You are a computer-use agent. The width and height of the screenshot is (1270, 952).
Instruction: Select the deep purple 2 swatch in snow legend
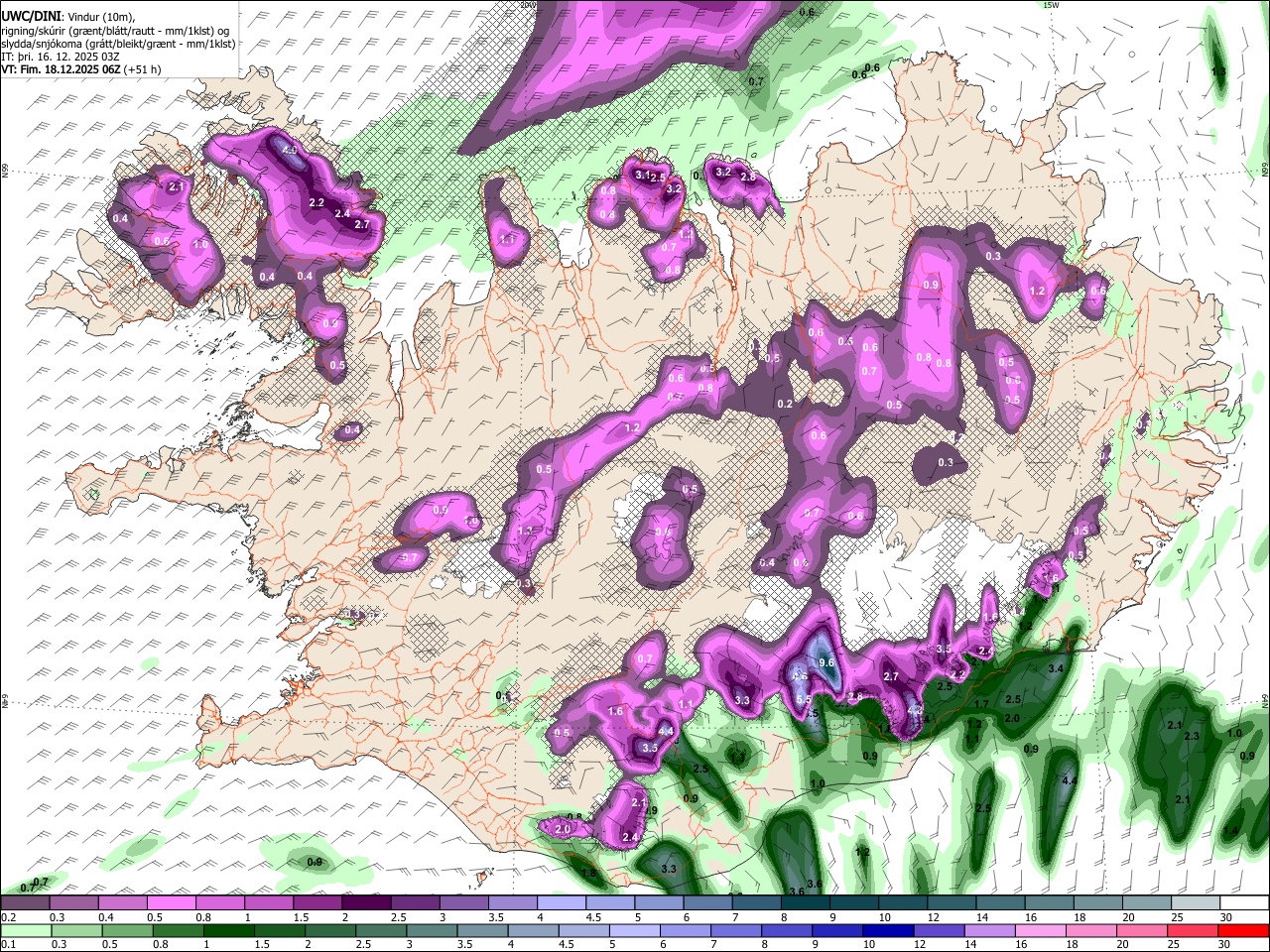(366, 902)
